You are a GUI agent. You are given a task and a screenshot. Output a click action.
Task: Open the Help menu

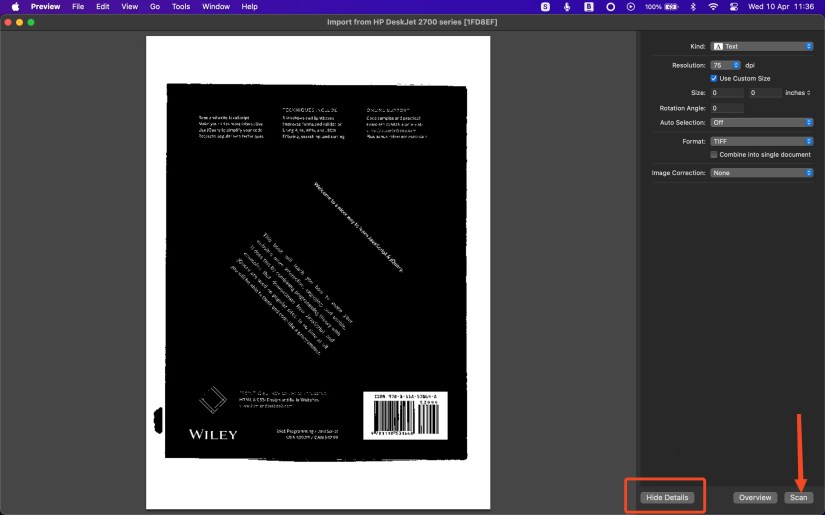click(249, 7)
